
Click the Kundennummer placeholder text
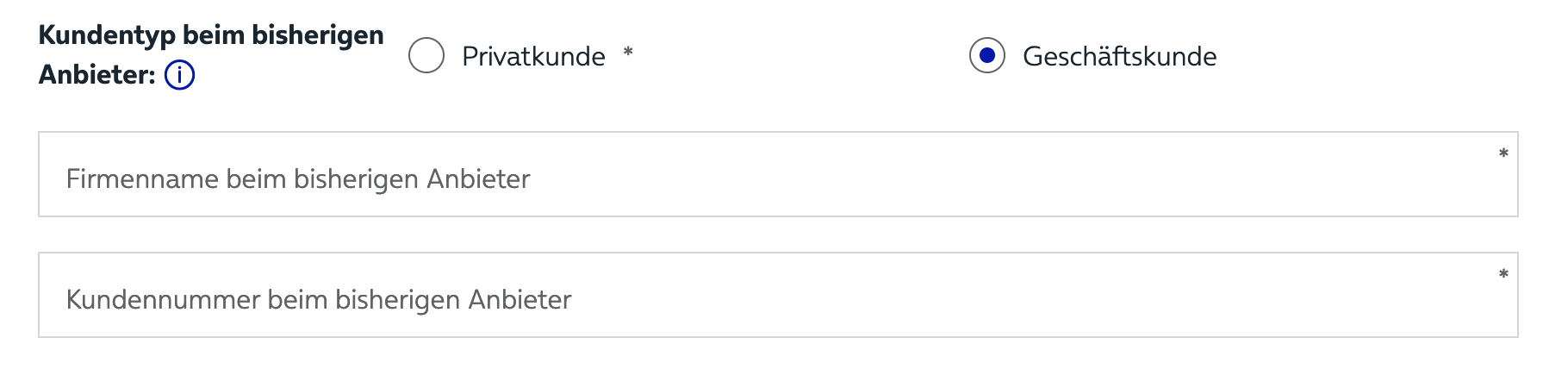[x=319, y=299]
